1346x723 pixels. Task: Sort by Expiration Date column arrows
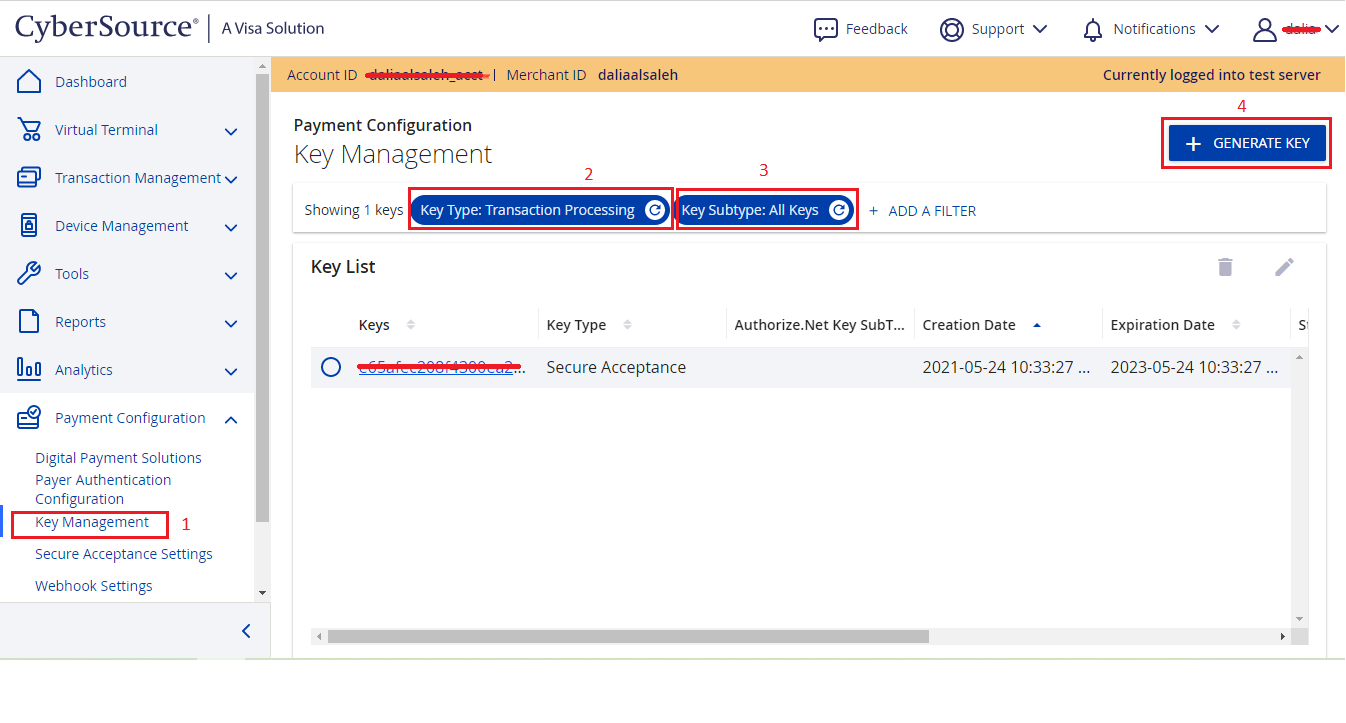(1236, 325)
